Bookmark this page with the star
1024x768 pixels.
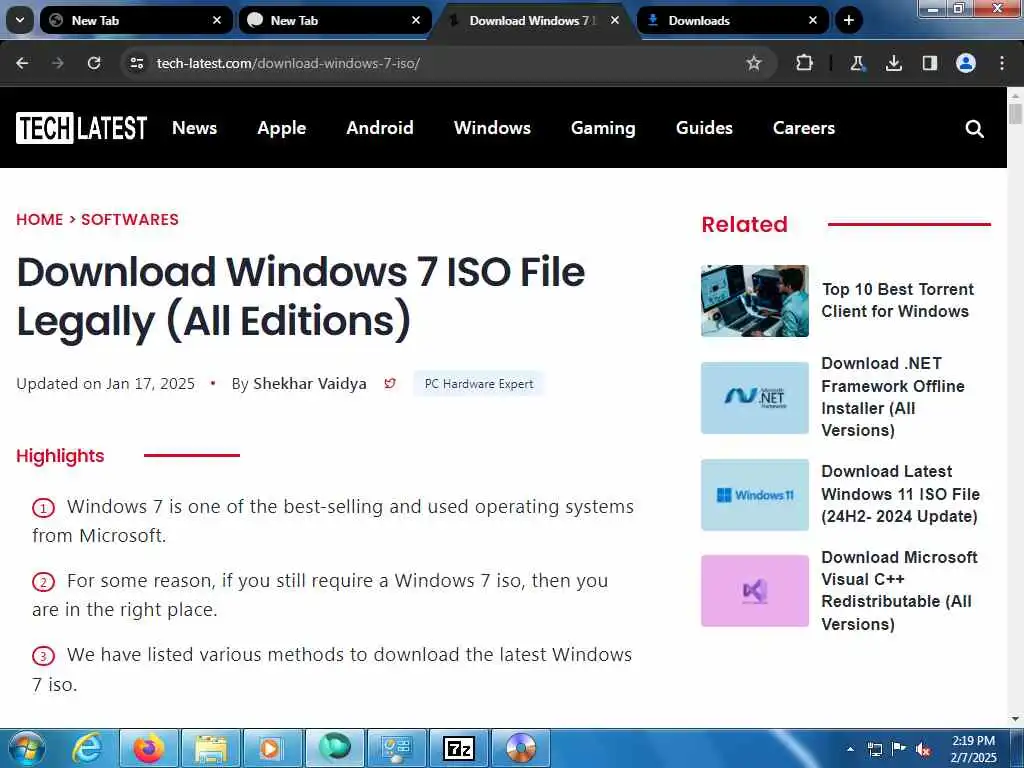pyautogui.click(x=754, y=63)
